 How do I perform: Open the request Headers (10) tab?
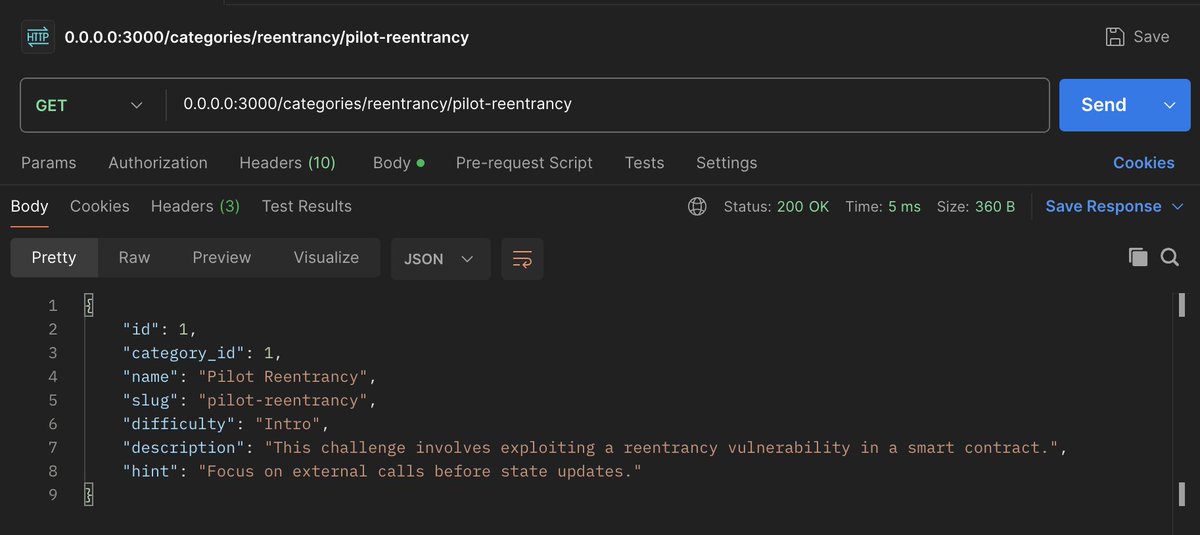(x=287, y=163)
